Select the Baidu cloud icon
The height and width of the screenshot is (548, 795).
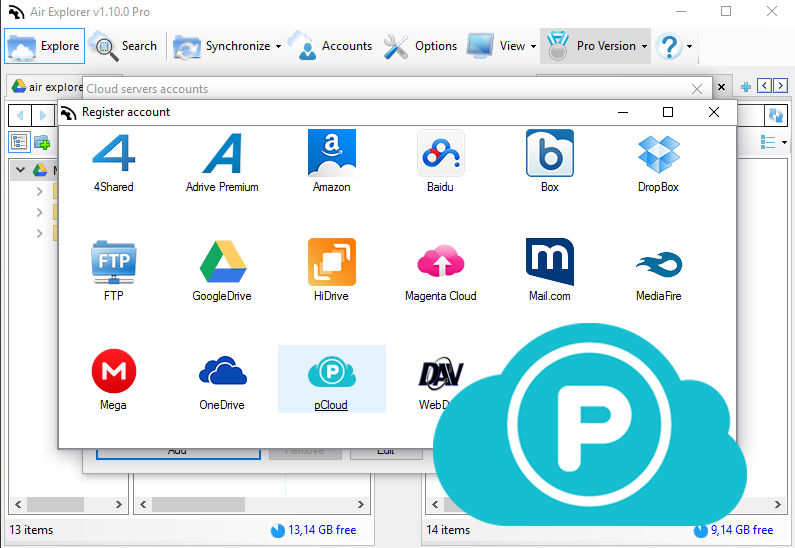click(441, 153)
